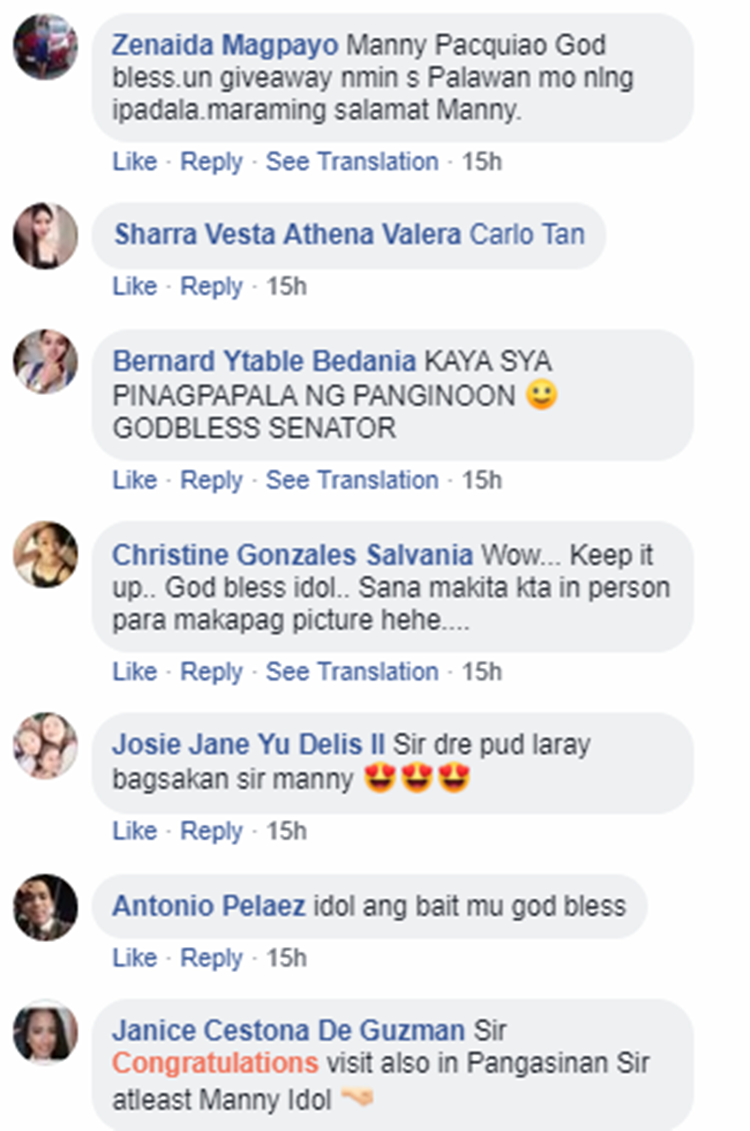
Task: Reply to Sharra Vesta Athena Valera's comment
Action: tap(211, 287)
